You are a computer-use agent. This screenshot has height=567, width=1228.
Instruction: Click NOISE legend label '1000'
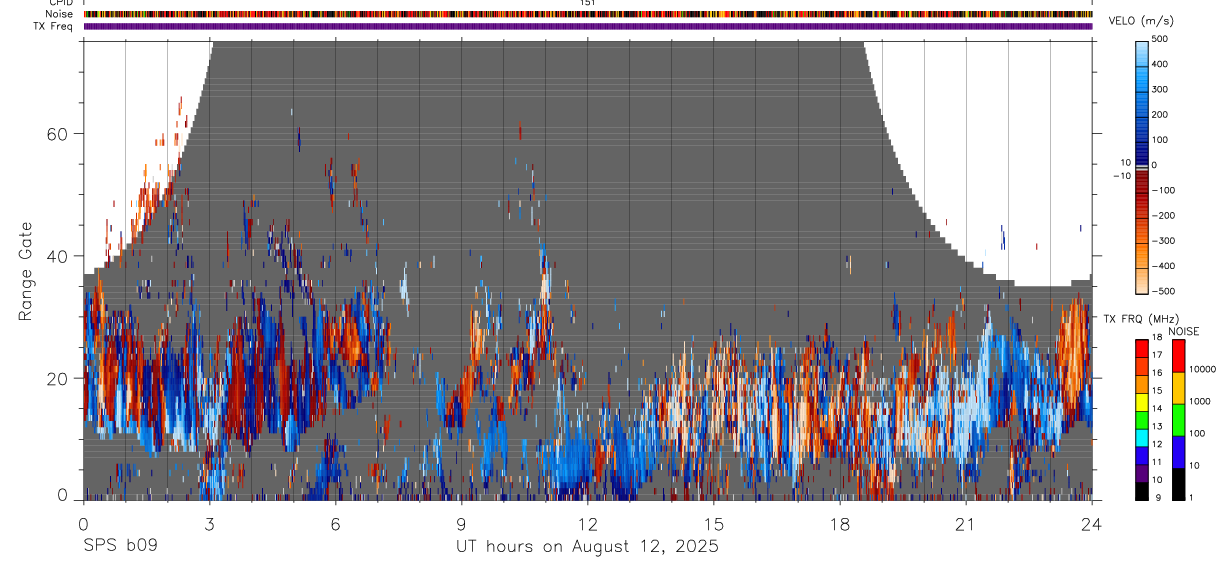pos(1200,401)
